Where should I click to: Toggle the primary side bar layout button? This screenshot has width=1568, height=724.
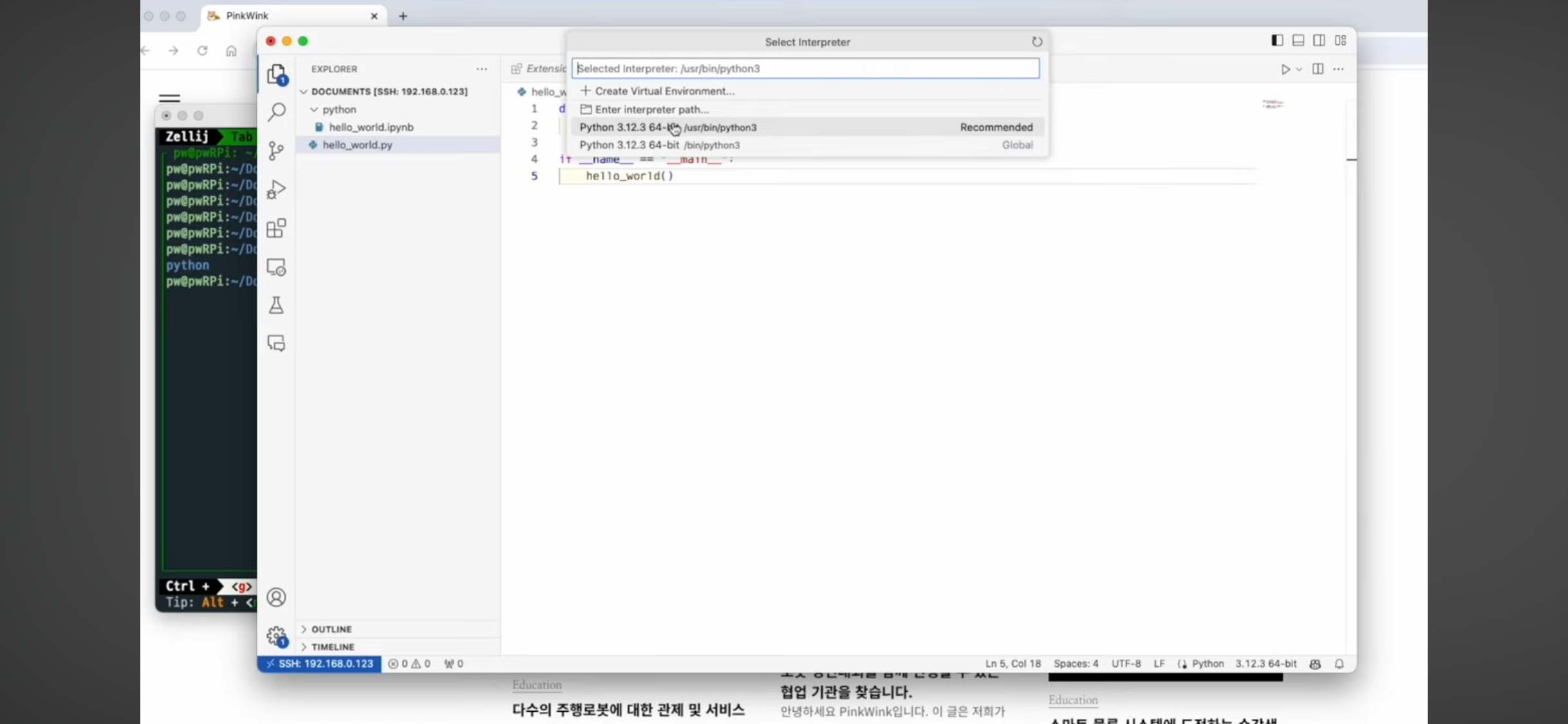coord(1277,41)
